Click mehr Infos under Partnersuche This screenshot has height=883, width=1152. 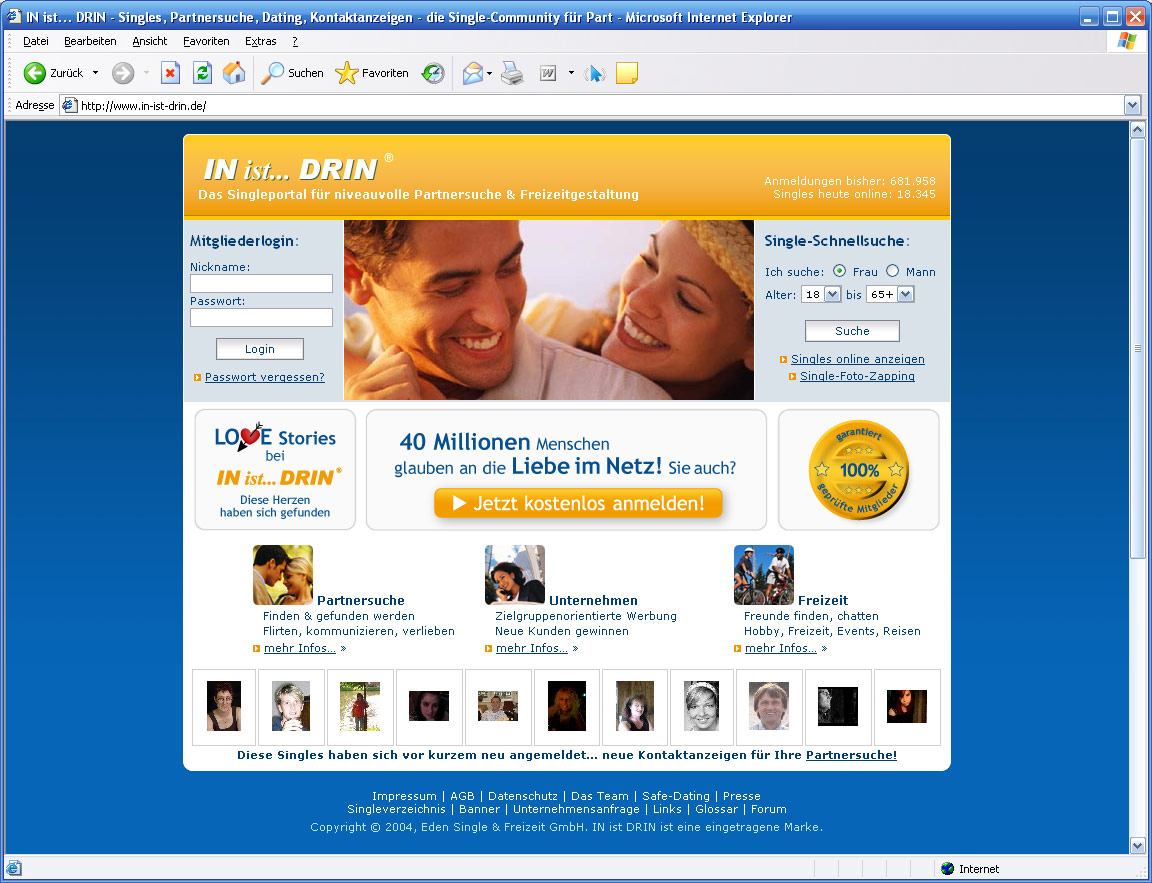pos(300,648)
